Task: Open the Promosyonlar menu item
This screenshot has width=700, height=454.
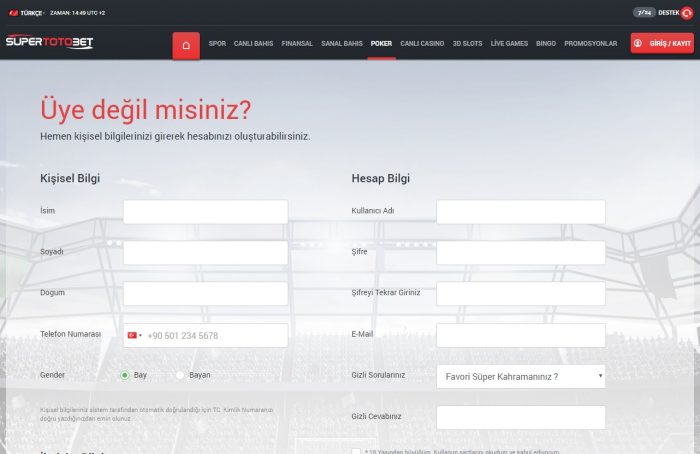Action: [x=591, y=44]
